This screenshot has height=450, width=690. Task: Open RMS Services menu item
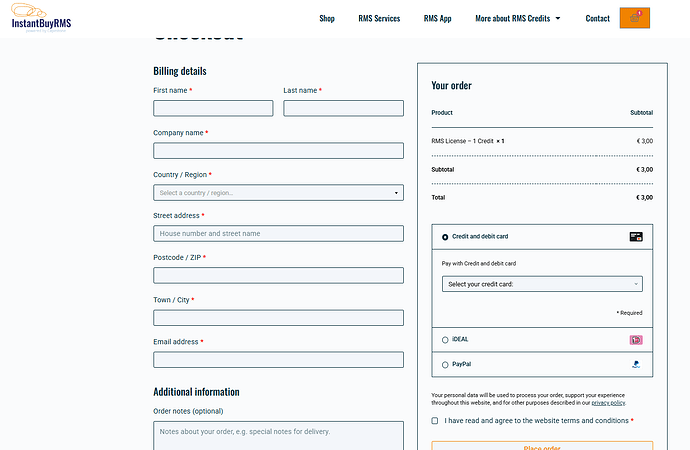(x=379, y=18)
